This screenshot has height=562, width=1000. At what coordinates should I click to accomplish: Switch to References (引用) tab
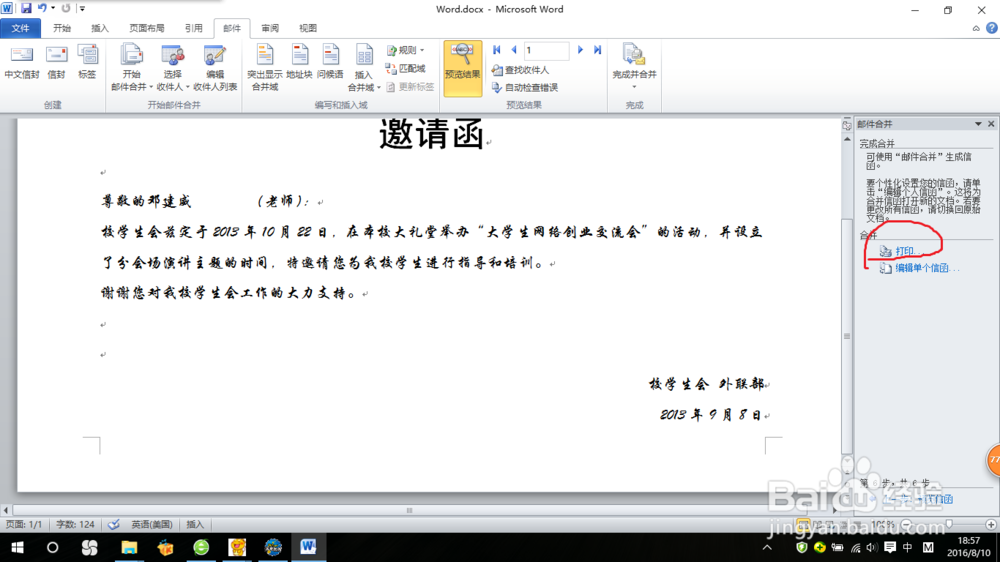194,28
